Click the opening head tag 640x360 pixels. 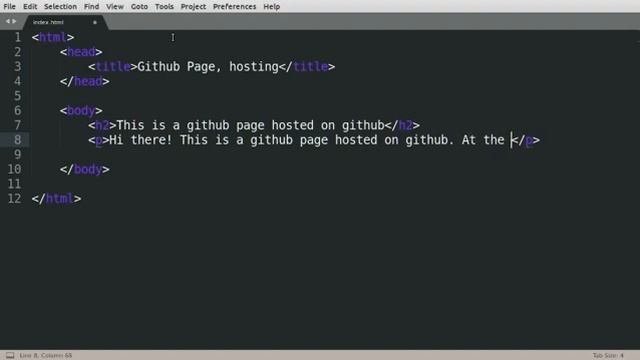[x=81, y=52]
